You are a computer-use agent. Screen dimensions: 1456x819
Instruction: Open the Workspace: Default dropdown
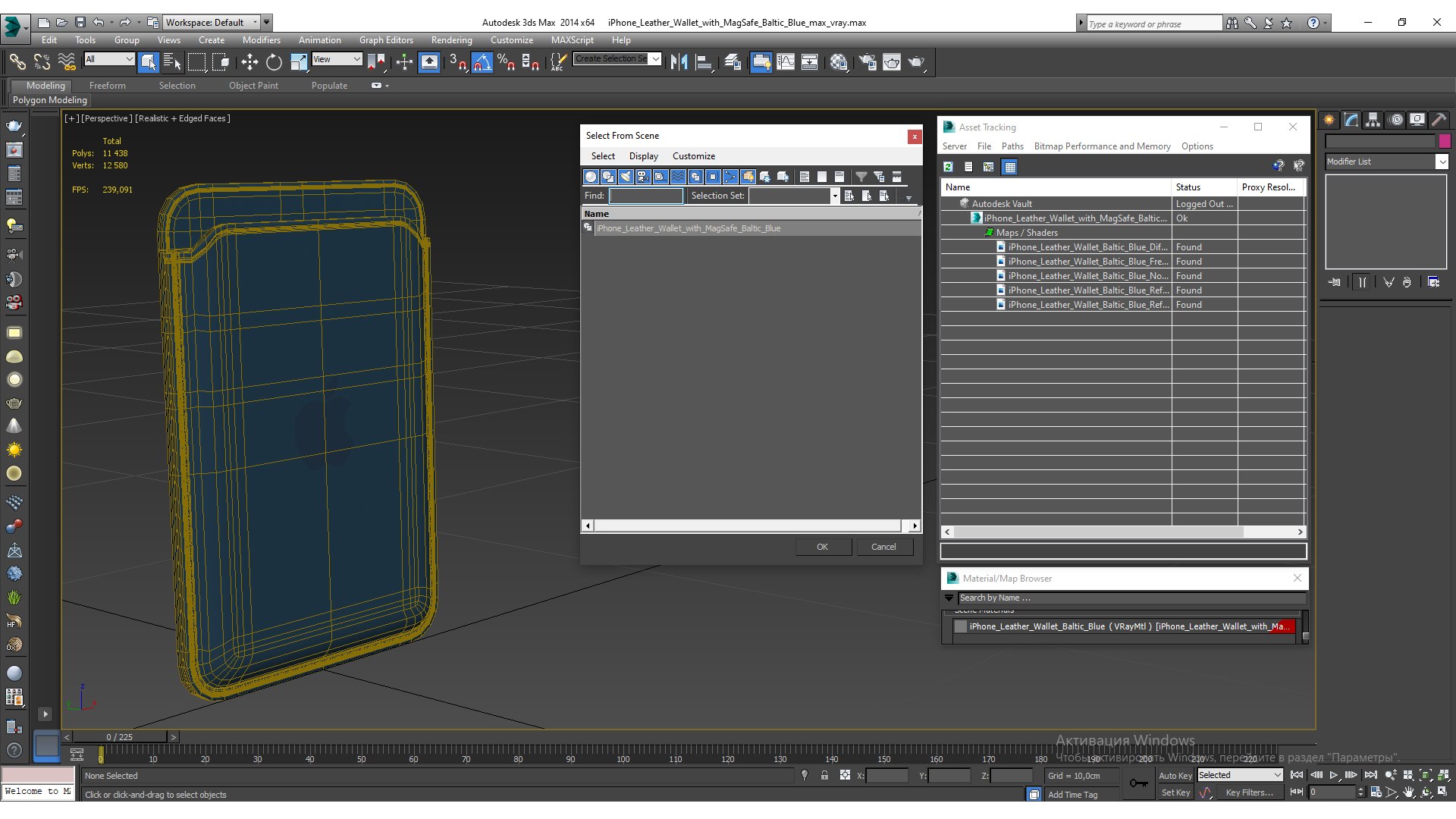pyautogui.click(x=212, y=22)
